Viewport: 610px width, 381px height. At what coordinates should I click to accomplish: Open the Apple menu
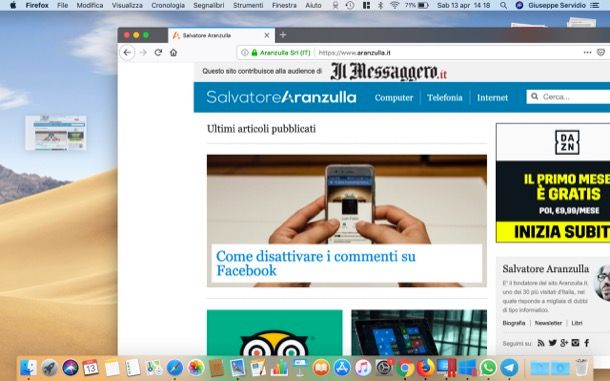[12, 5]
